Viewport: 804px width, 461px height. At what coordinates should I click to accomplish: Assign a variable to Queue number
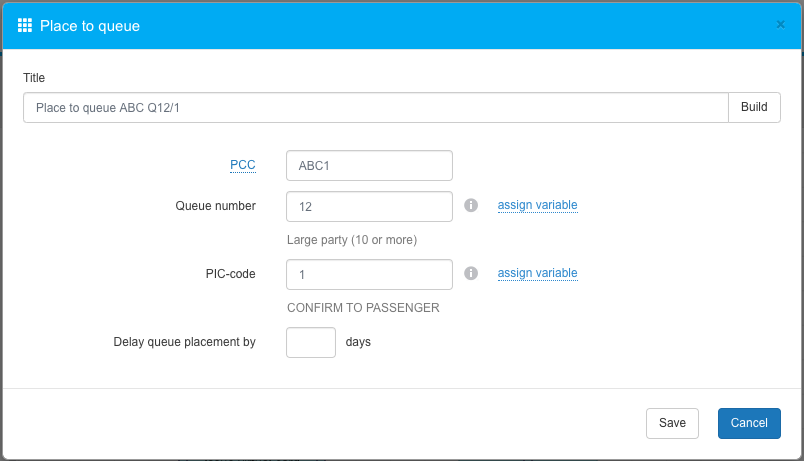(537, 206)
